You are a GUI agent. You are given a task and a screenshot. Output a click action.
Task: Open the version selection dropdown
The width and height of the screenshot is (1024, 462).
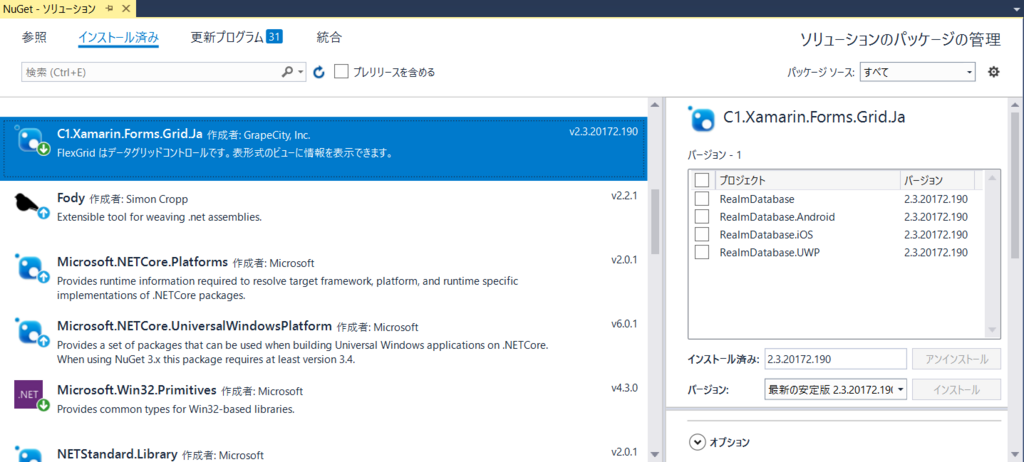click(x=835, y=389)
